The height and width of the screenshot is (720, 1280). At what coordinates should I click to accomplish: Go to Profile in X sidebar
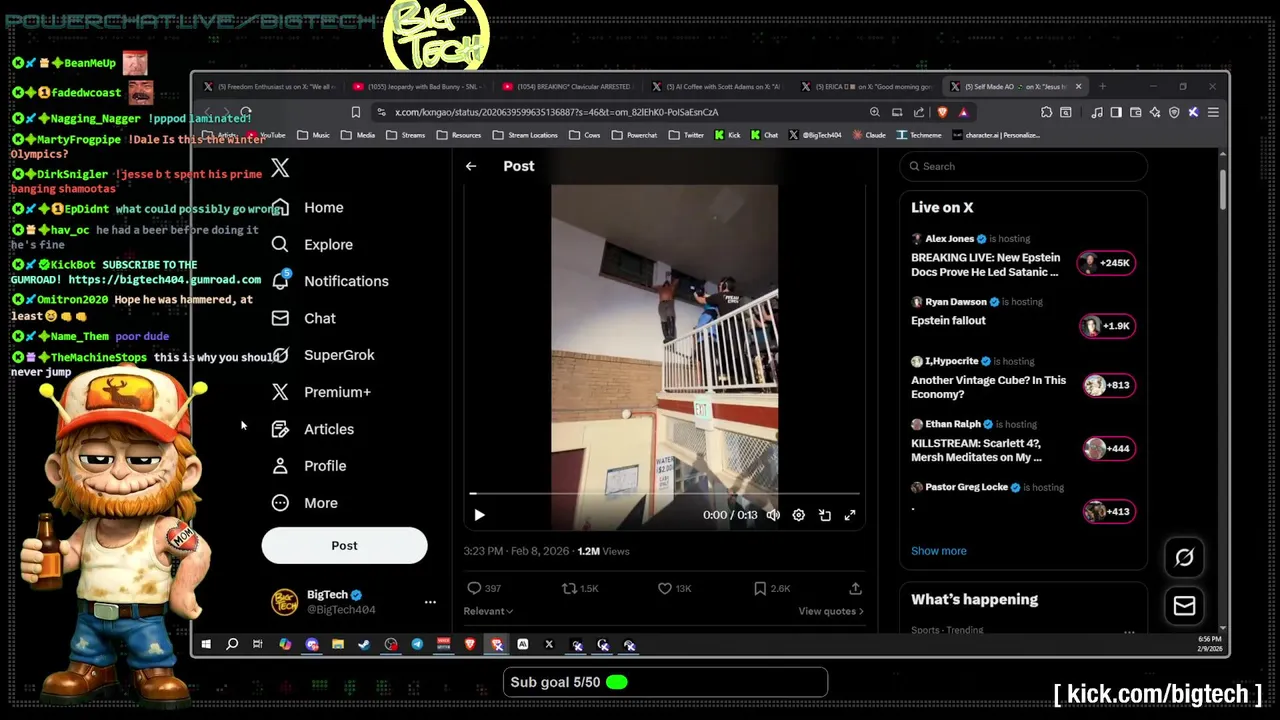(x=309, y=466)
